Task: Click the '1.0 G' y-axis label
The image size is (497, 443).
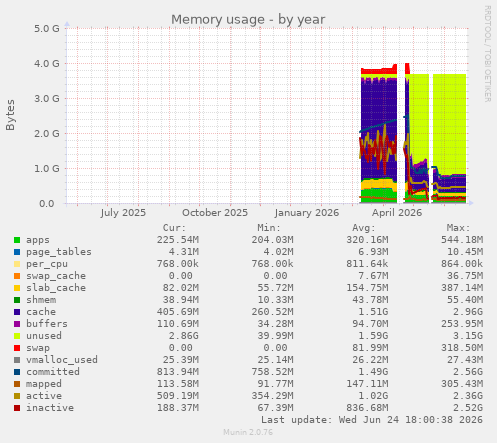Action: point(47,169)
